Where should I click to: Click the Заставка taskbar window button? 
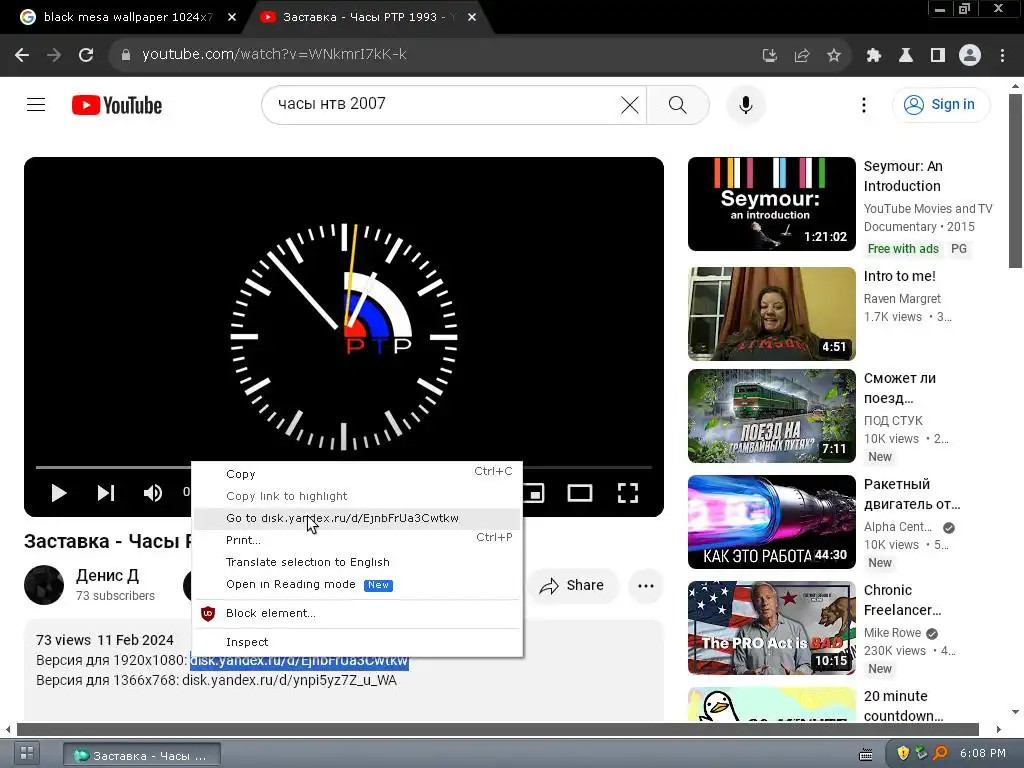click(x=142, y=755)
